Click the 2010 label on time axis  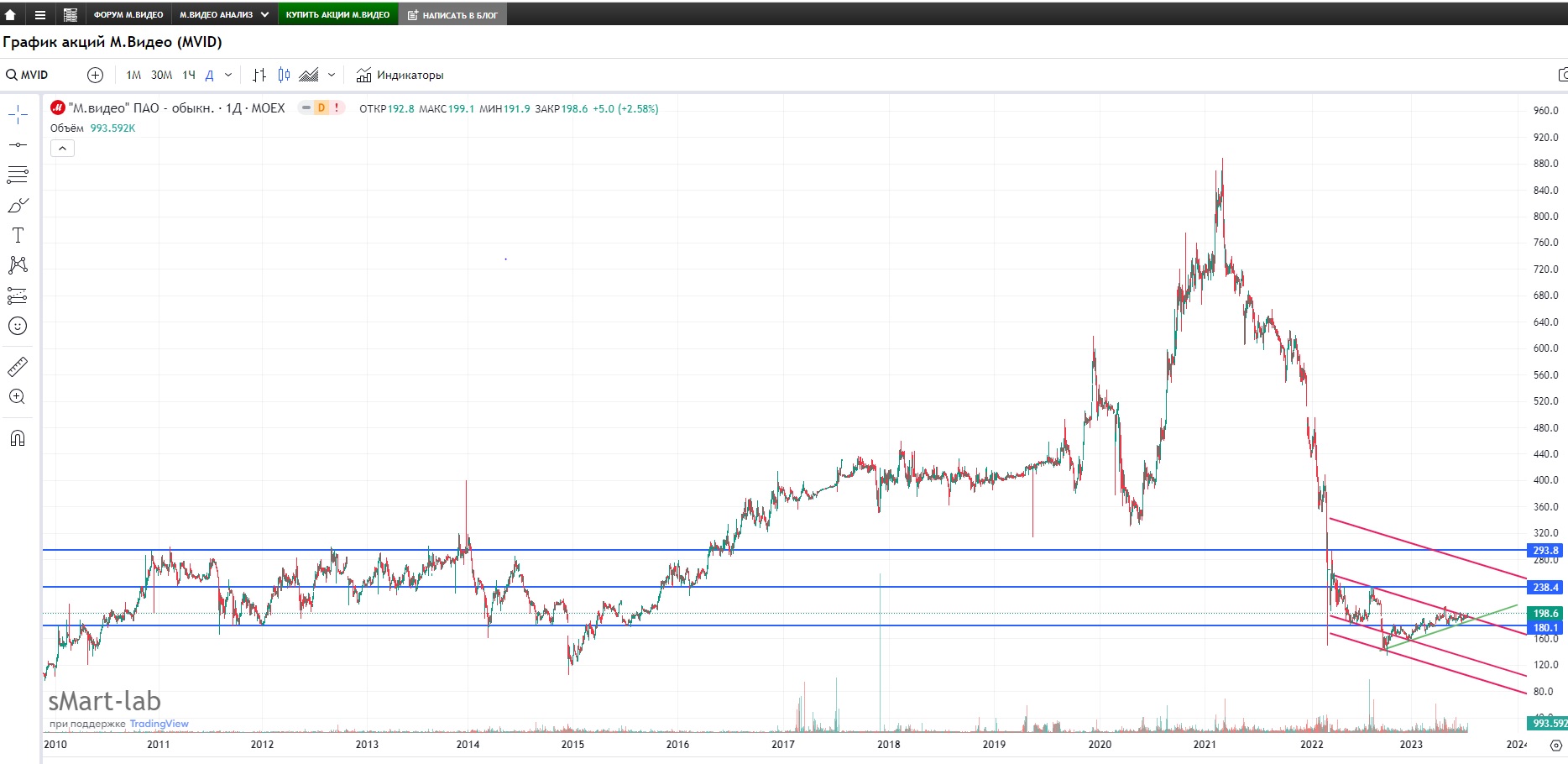coord(55,745)
